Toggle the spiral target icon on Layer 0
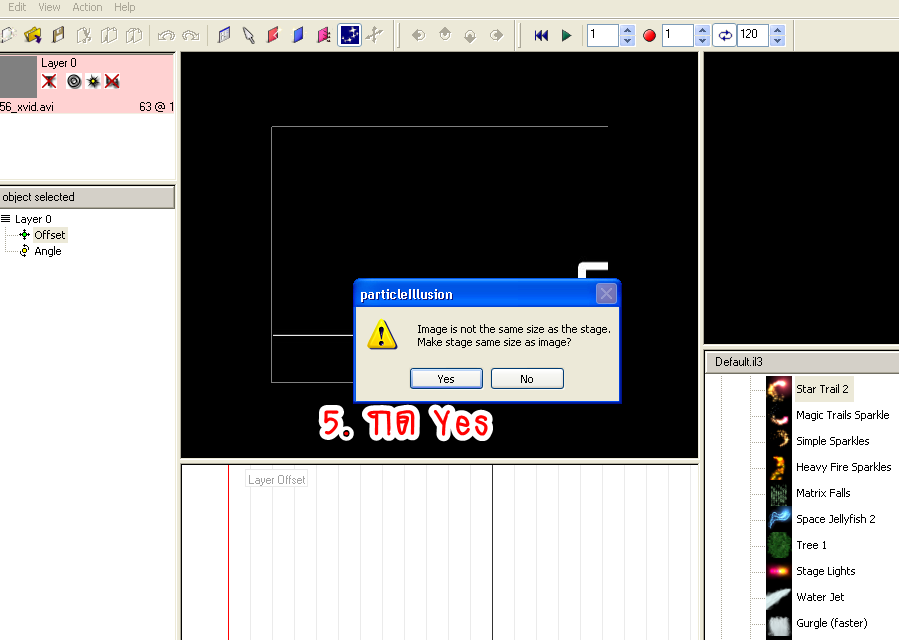Screen dimensions: 899x640 pos(74,81)
